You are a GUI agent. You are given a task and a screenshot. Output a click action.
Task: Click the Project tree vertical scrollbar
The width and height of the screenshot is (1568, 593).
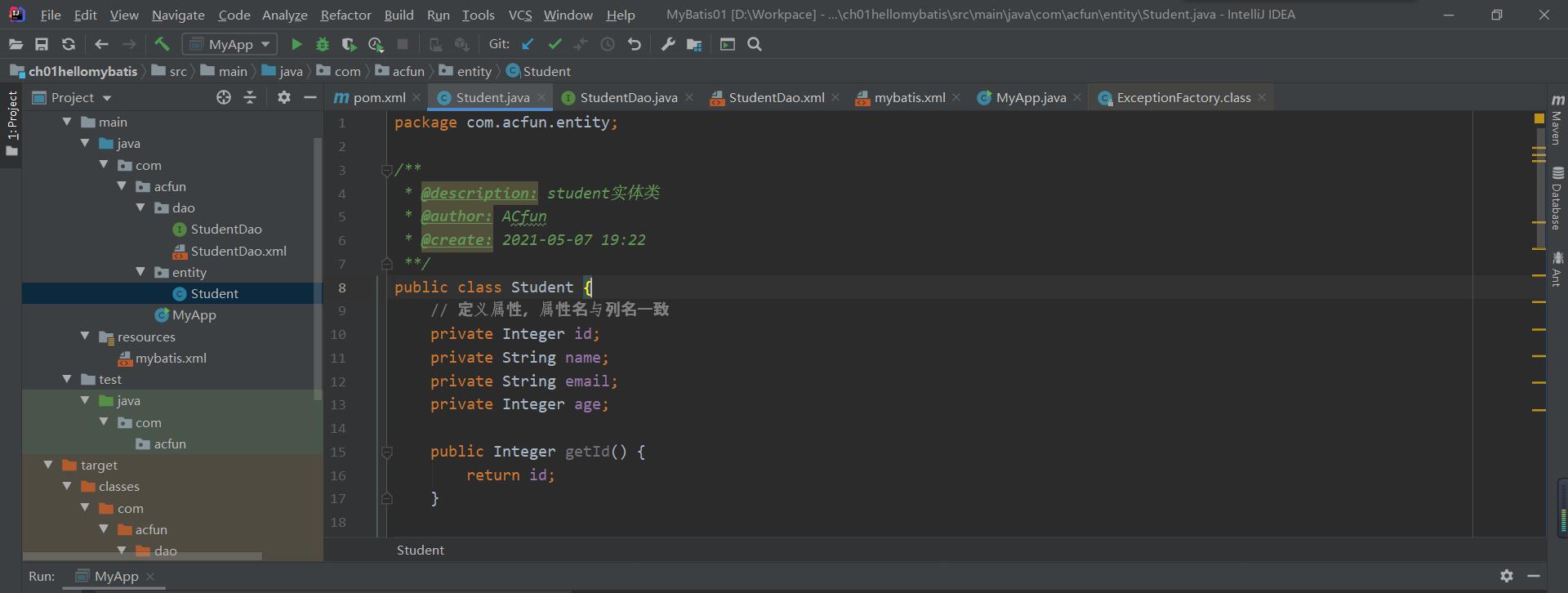pos(318,270)
